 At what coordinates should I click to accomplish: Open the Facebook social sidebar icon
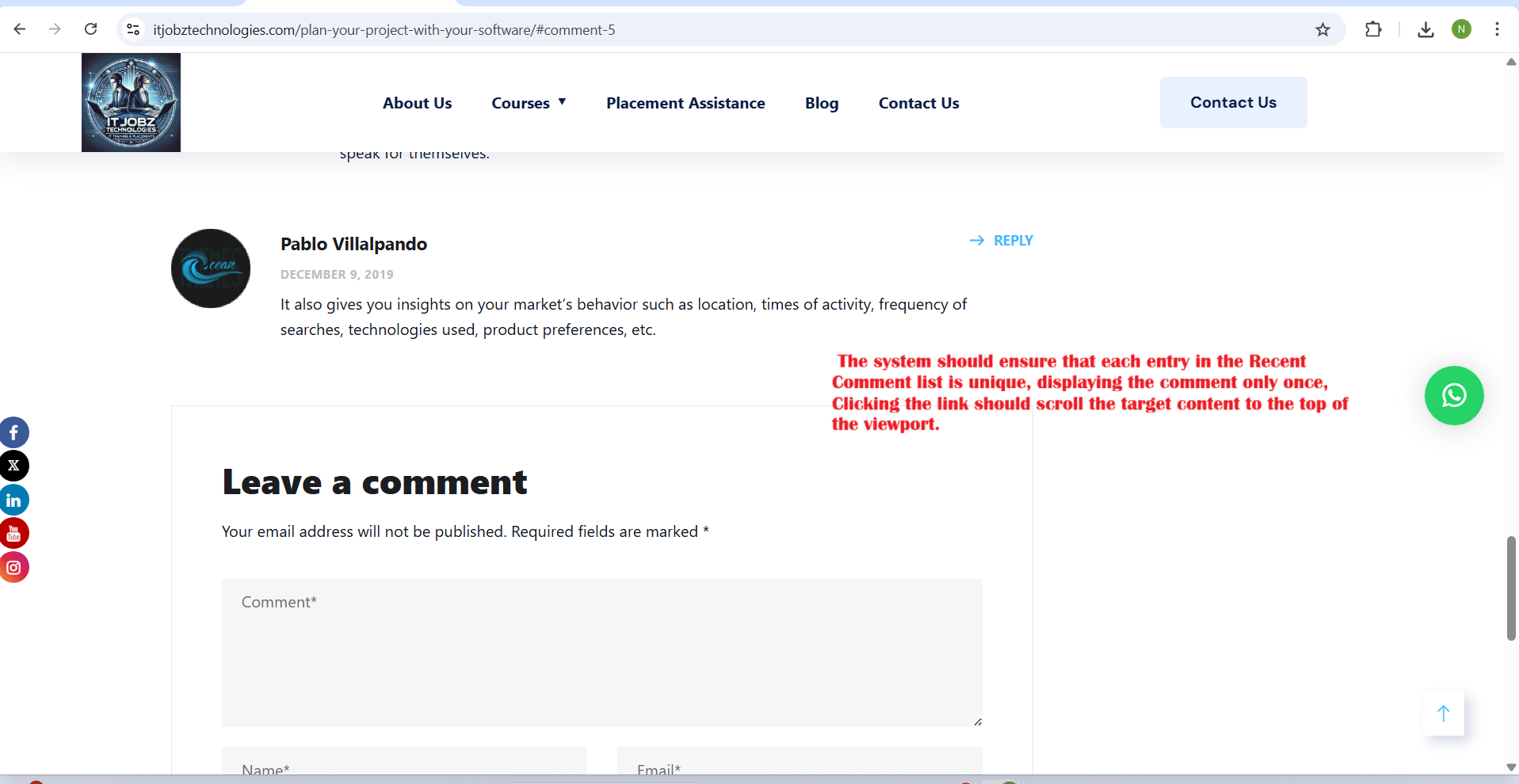coord(14,432)
